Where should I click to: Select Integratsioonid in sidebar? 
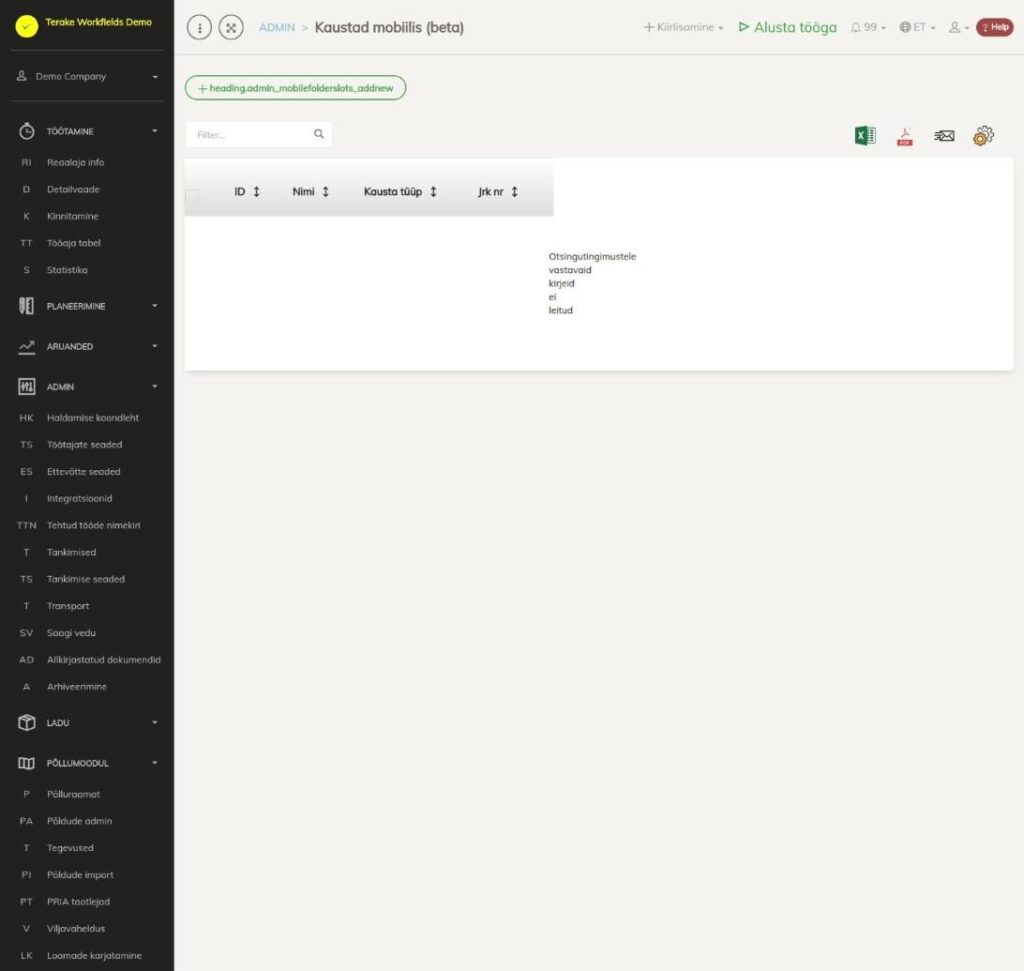[80, 498]
